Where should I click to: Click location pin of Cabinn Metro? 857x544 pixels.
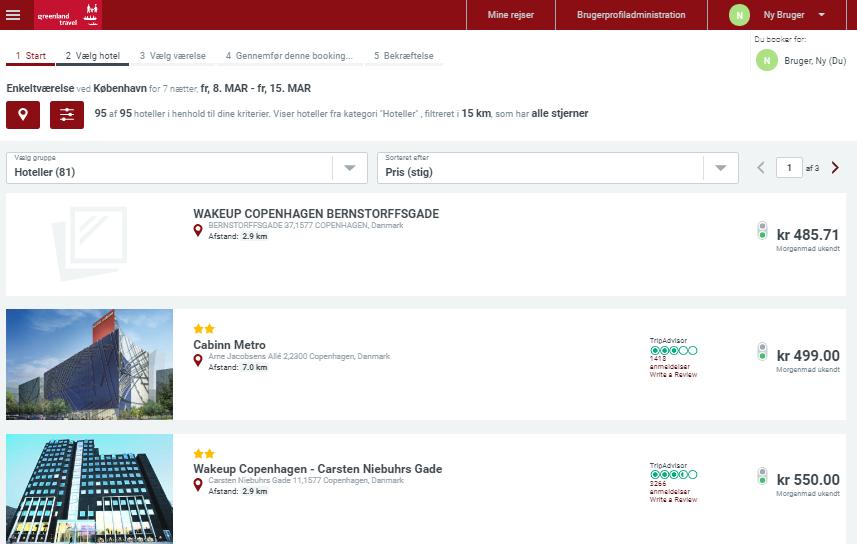point(198,361)
